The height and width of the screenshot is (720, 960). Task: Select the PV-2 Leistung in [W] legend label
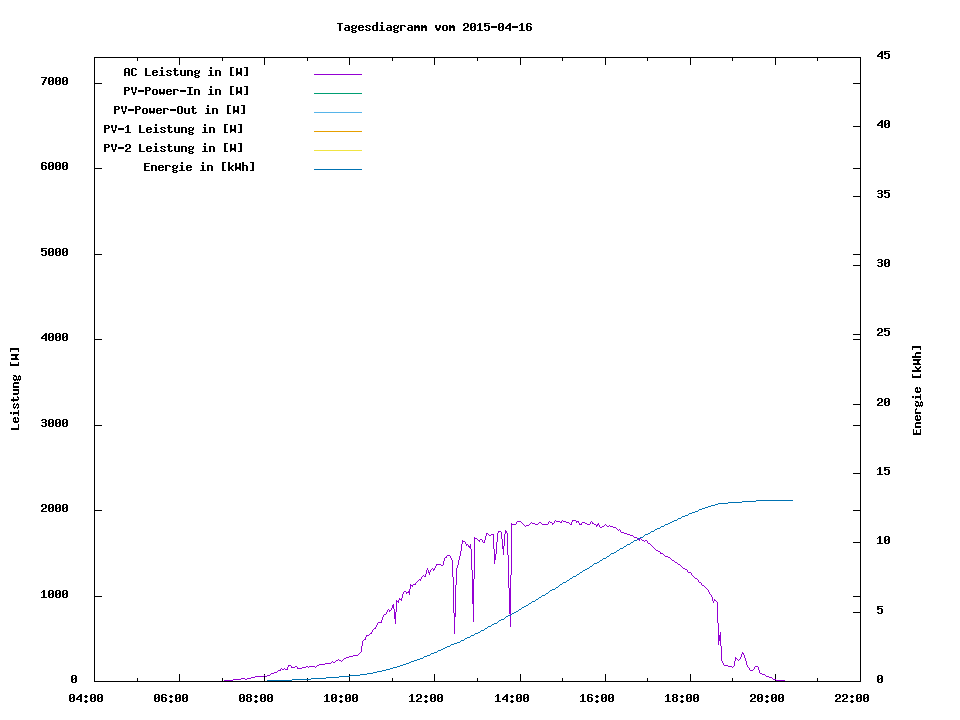click(x=173, y=148)
